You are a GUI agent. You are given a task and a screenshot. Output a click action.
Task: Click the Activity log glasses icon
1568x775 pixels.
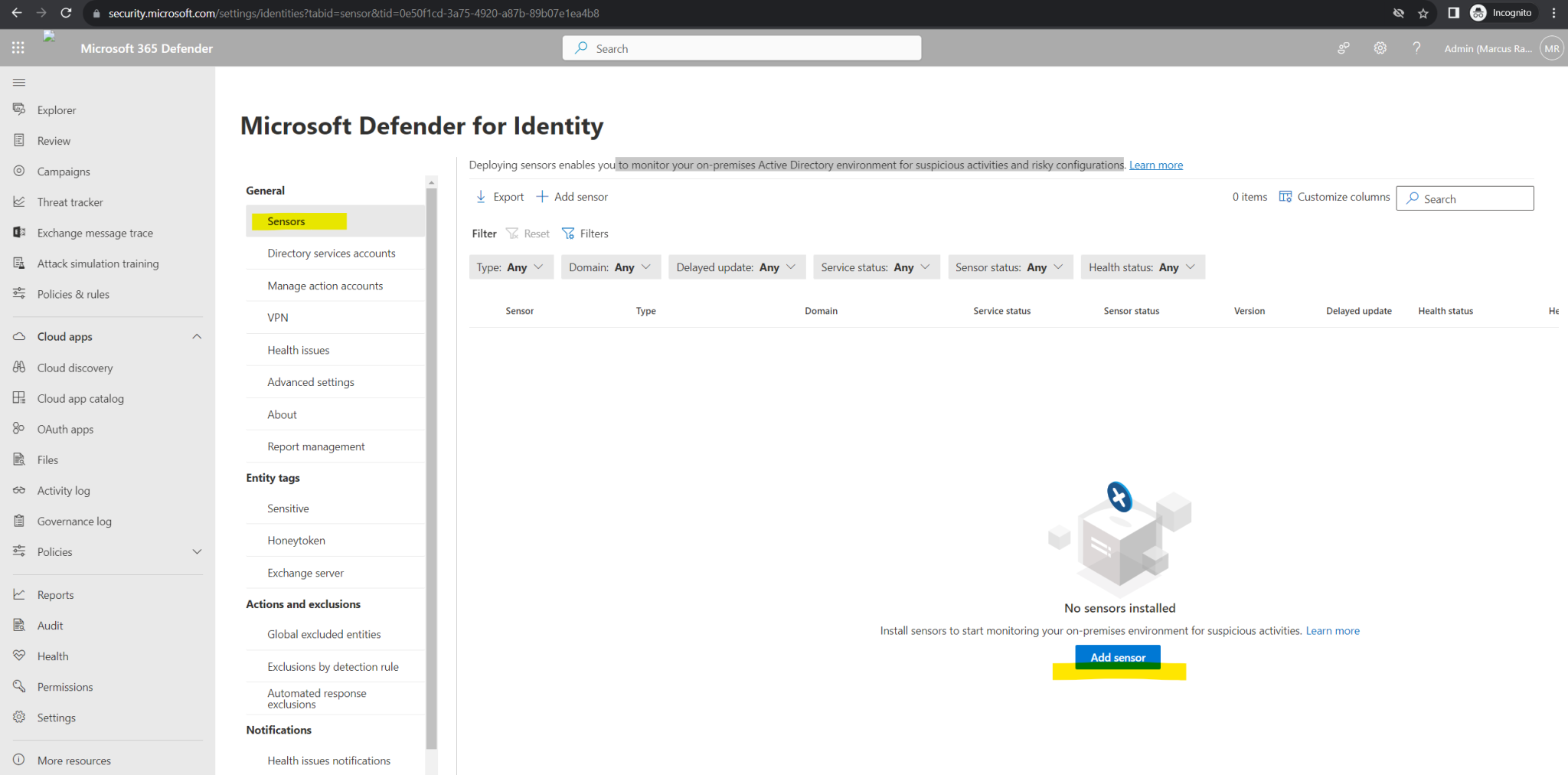click(x=19, y=490)
